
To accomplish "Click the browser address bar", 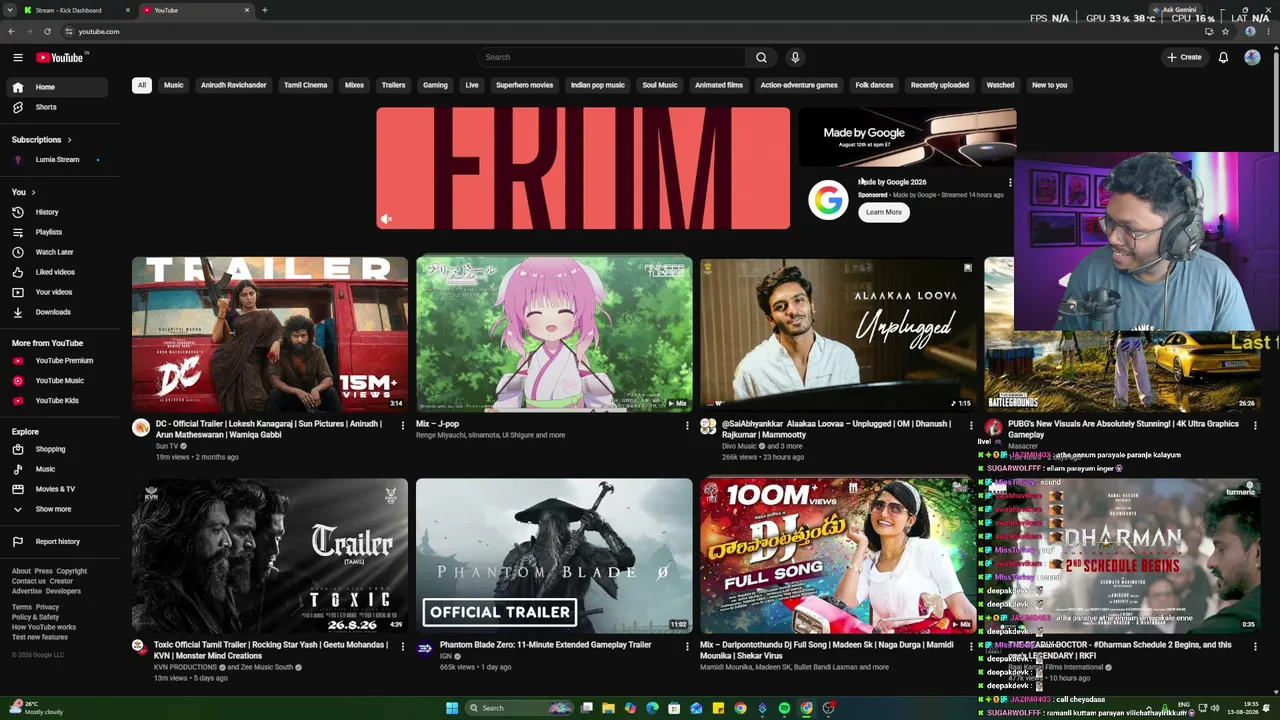I will (x=630, y=31).
